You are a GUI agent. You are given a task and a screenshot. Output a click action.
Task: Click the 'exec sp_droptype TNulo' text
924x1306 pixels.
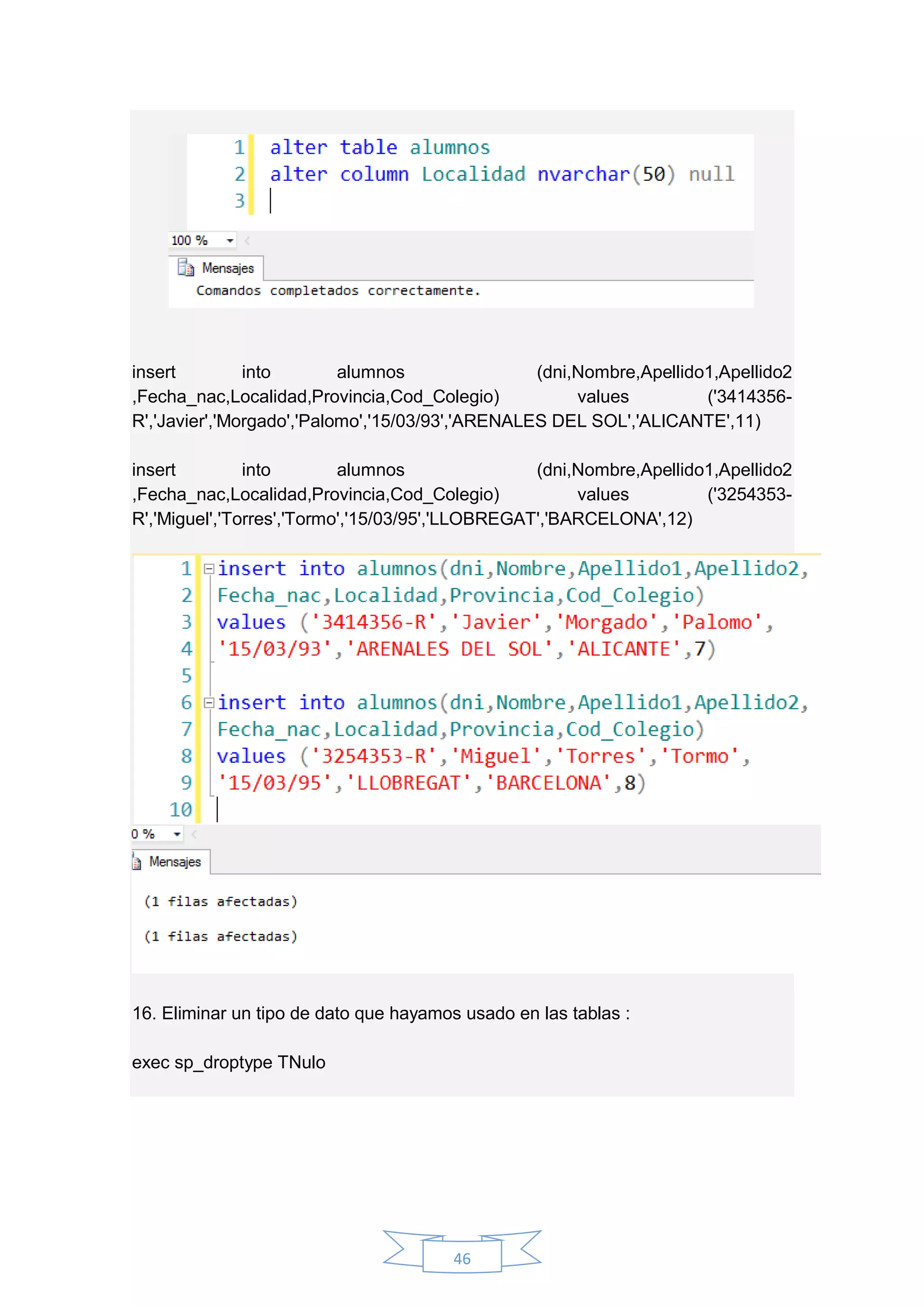click(x=229, y=1062)
